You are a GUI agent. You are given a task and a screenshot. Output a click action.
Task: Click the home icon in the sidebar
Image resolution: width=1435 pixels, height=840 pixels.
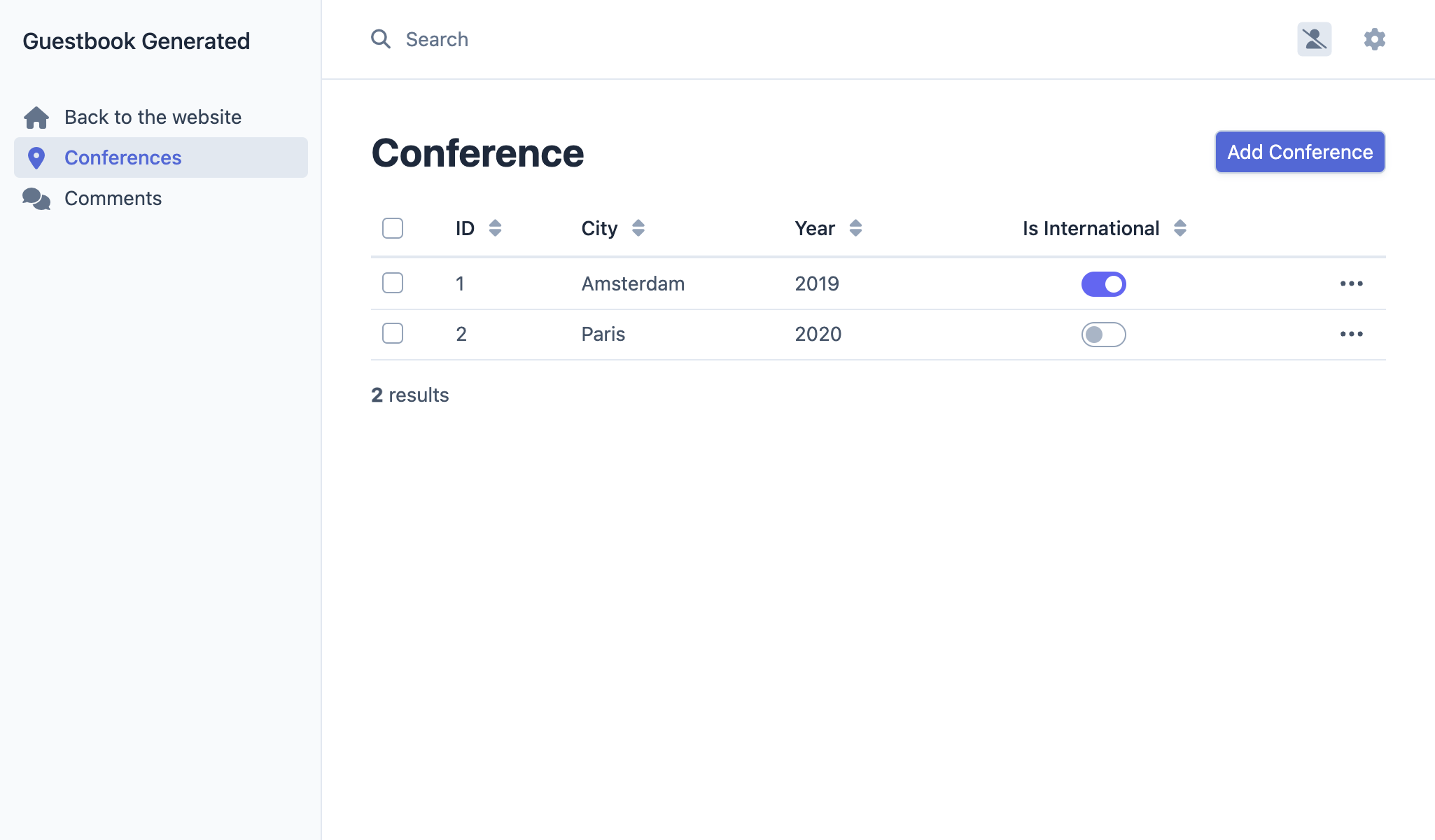coord(36,118)
